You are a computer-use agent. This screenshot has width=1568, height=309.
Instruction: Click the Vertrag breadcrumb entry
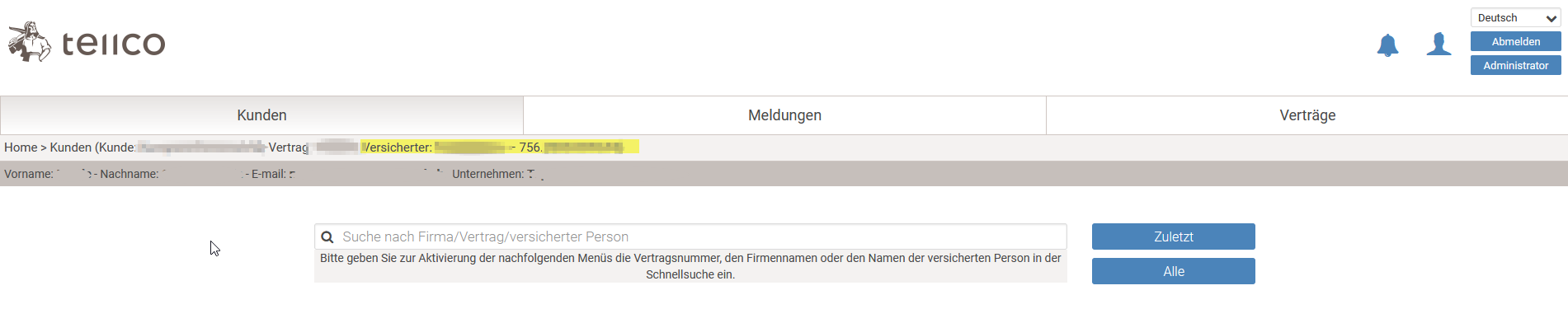coord(288,147)
